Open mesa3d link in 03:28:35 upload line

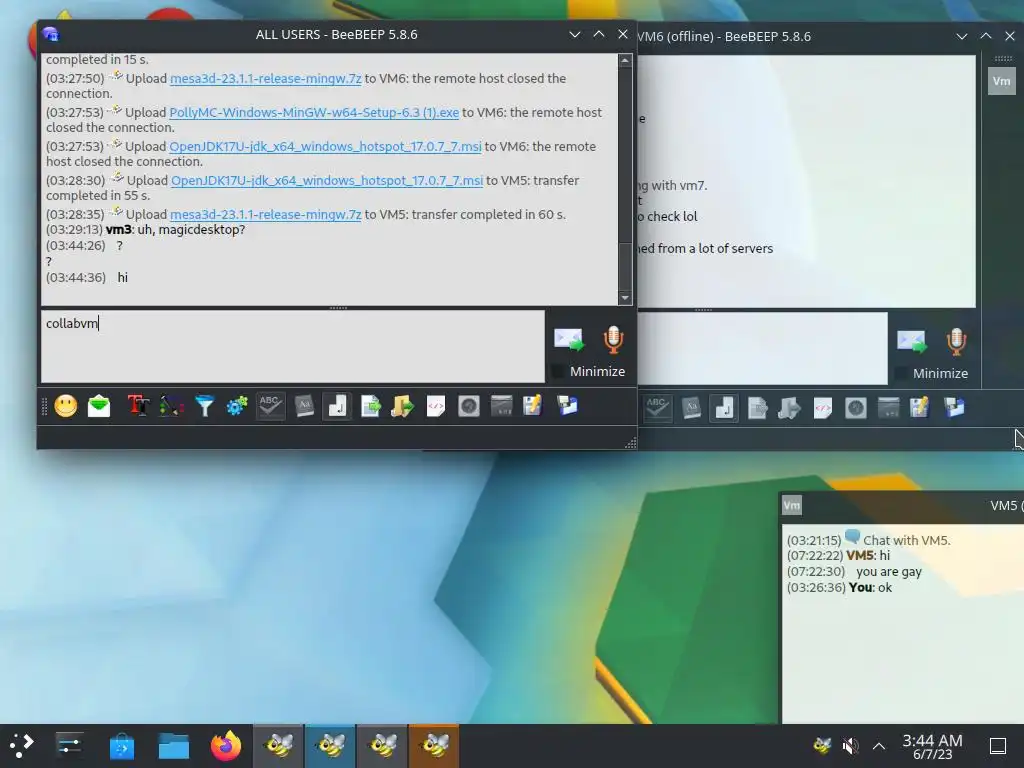pos(265,214)
